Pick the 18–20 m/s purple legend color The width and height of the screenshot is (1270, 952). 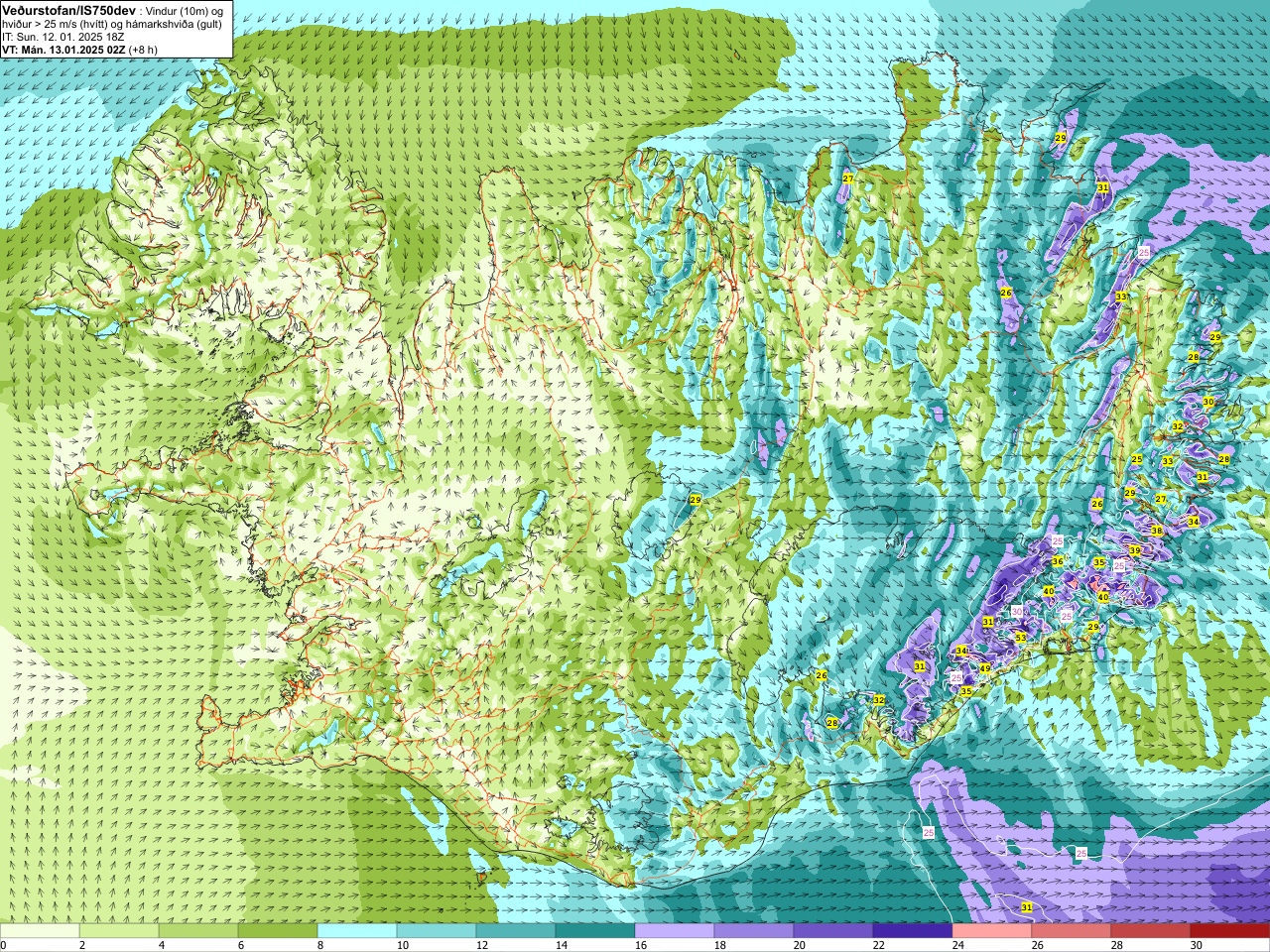pyautogui.click(x=754, y=931)
